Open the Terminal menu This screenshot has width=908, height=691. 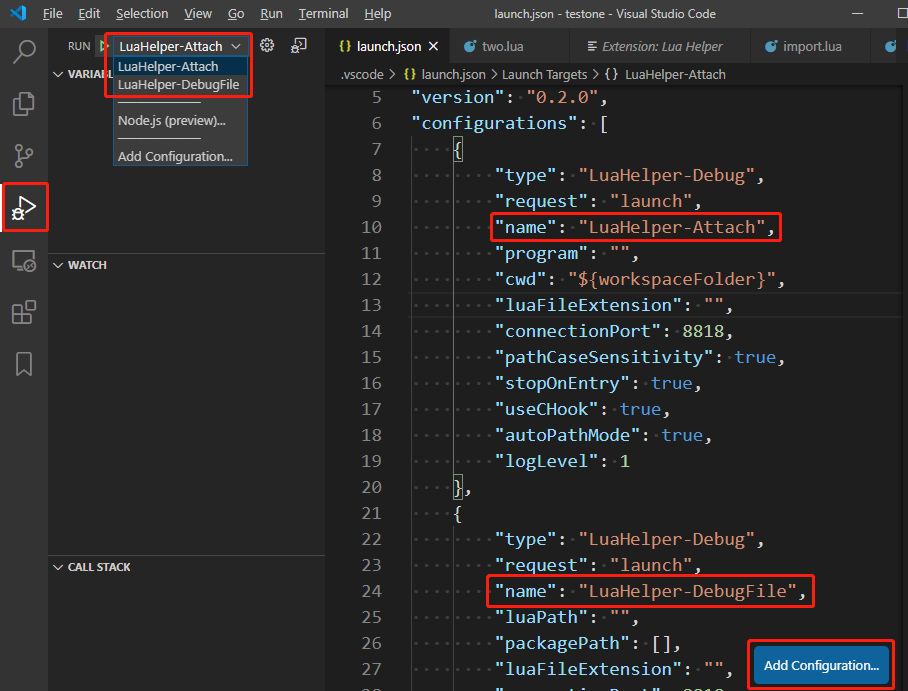[x=323, y=13]
